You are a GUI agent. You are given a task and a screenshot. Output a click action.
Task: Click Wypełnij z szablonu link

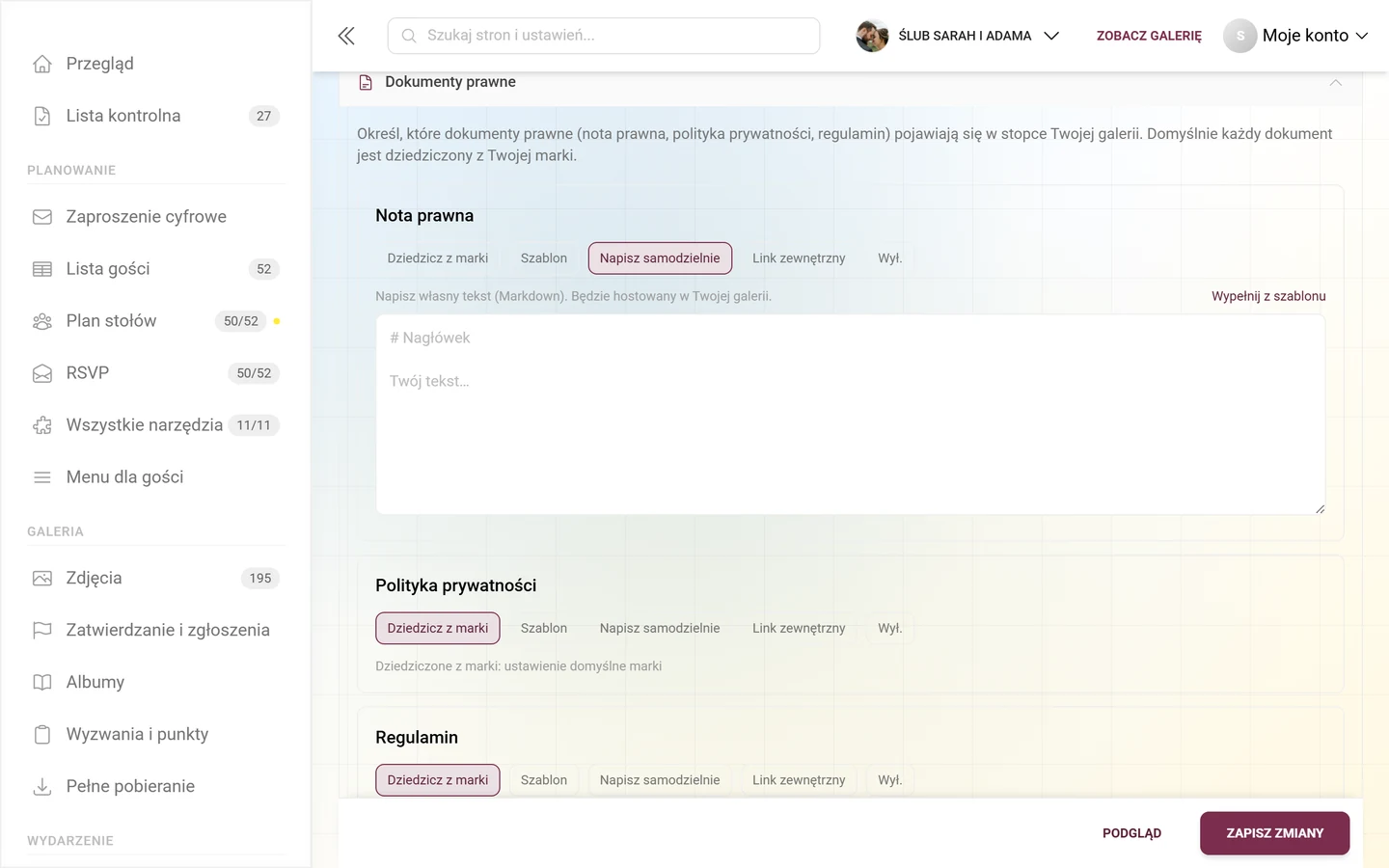click(1268, 296)
